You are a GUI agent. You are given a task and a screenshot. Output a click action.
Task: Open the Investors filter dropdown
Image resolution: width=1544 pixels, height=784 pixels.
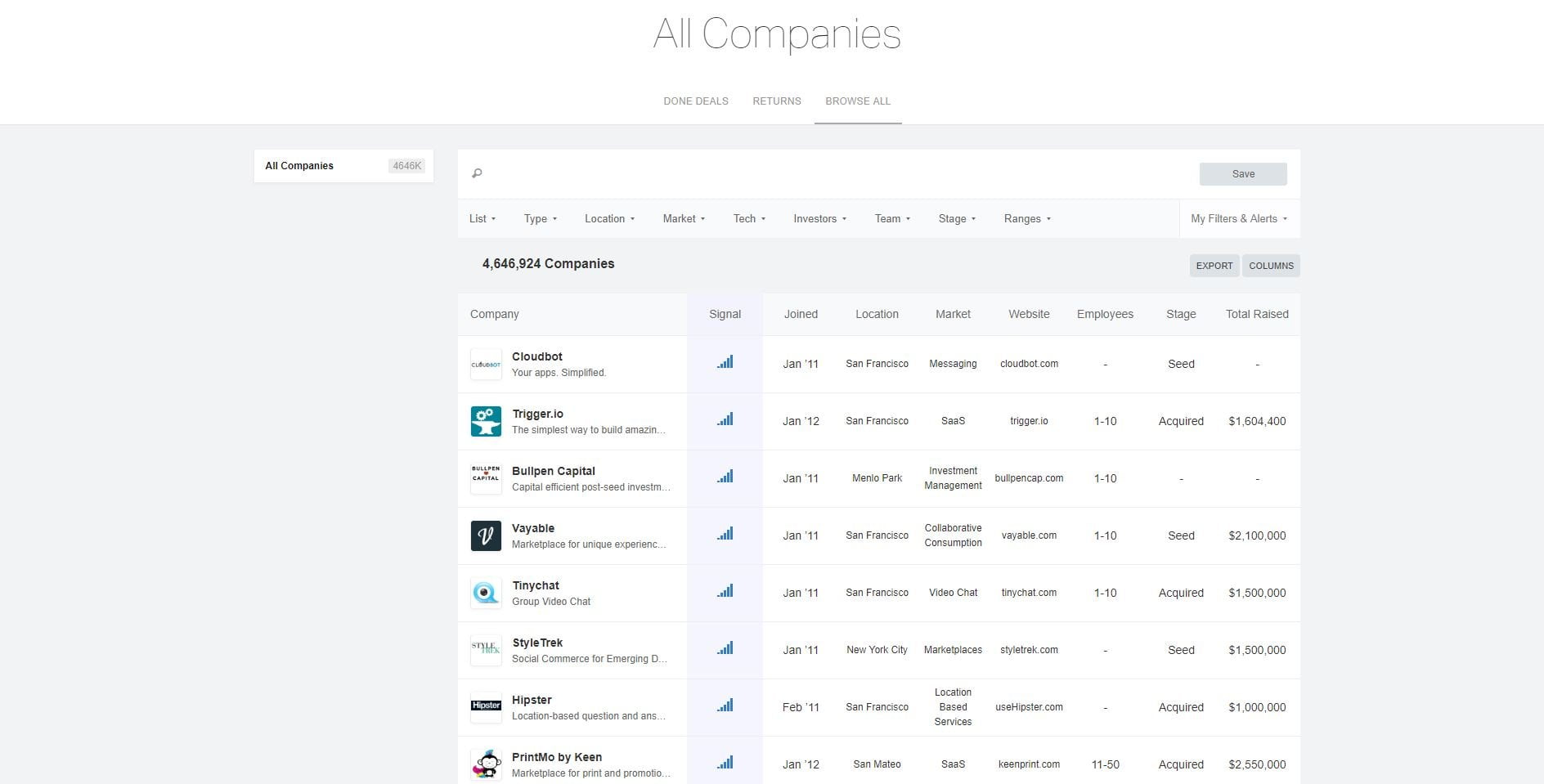click(x=819, y=219)
